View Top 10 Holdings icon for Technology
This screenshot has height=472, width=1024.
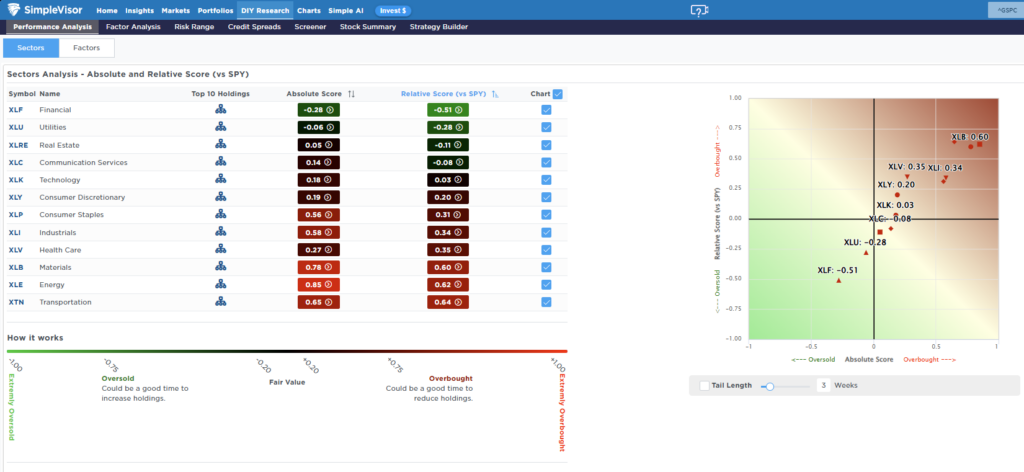pyautogui.click(x=220, y=180)
